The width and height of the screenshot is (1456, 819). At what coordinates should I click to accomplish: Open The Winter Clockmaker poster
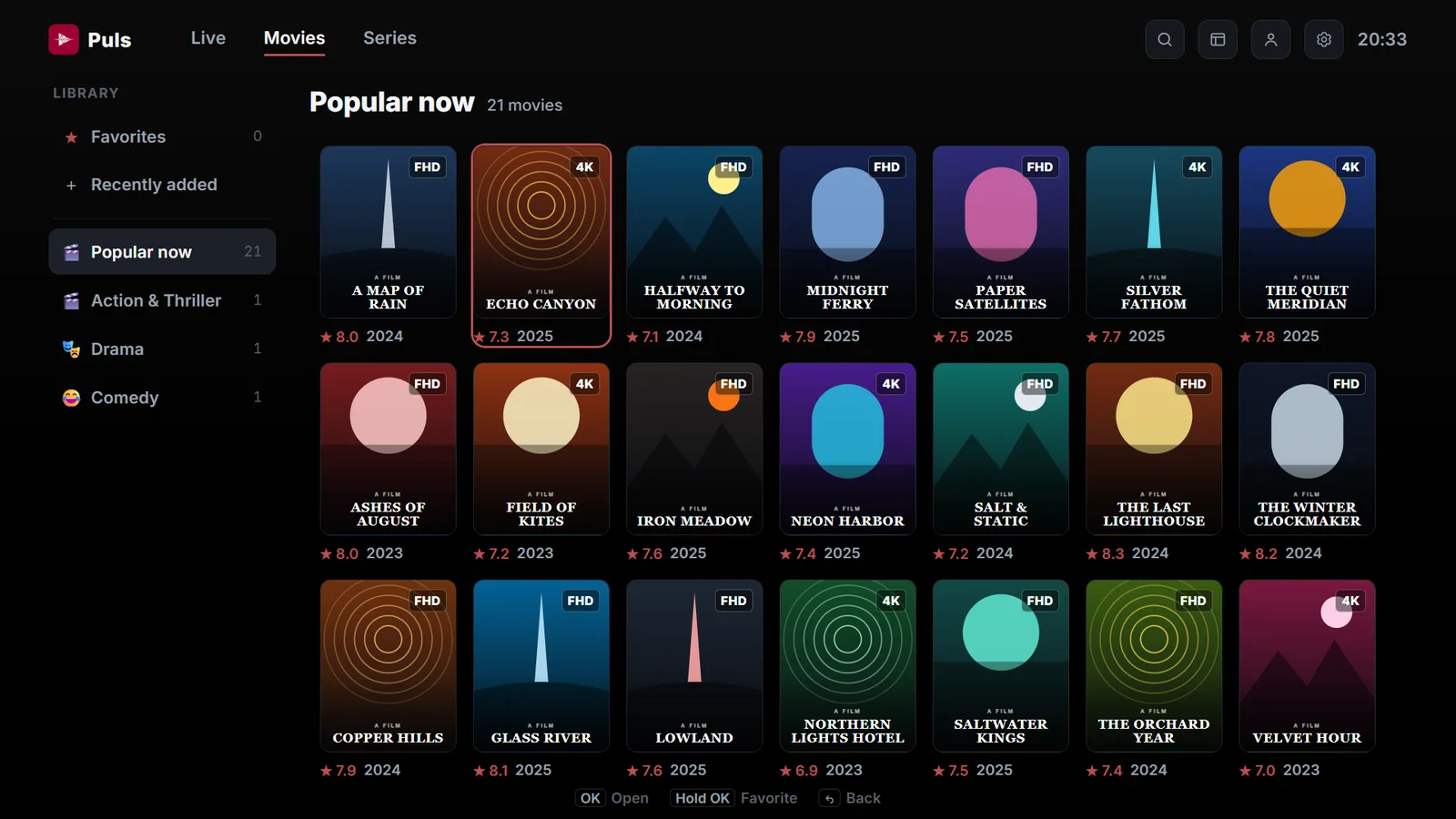1307,449
